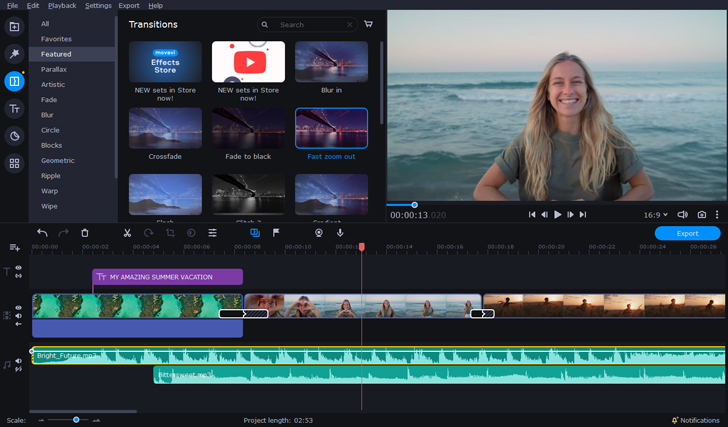Take snapshot with camera icon

(x=702, y=214)
